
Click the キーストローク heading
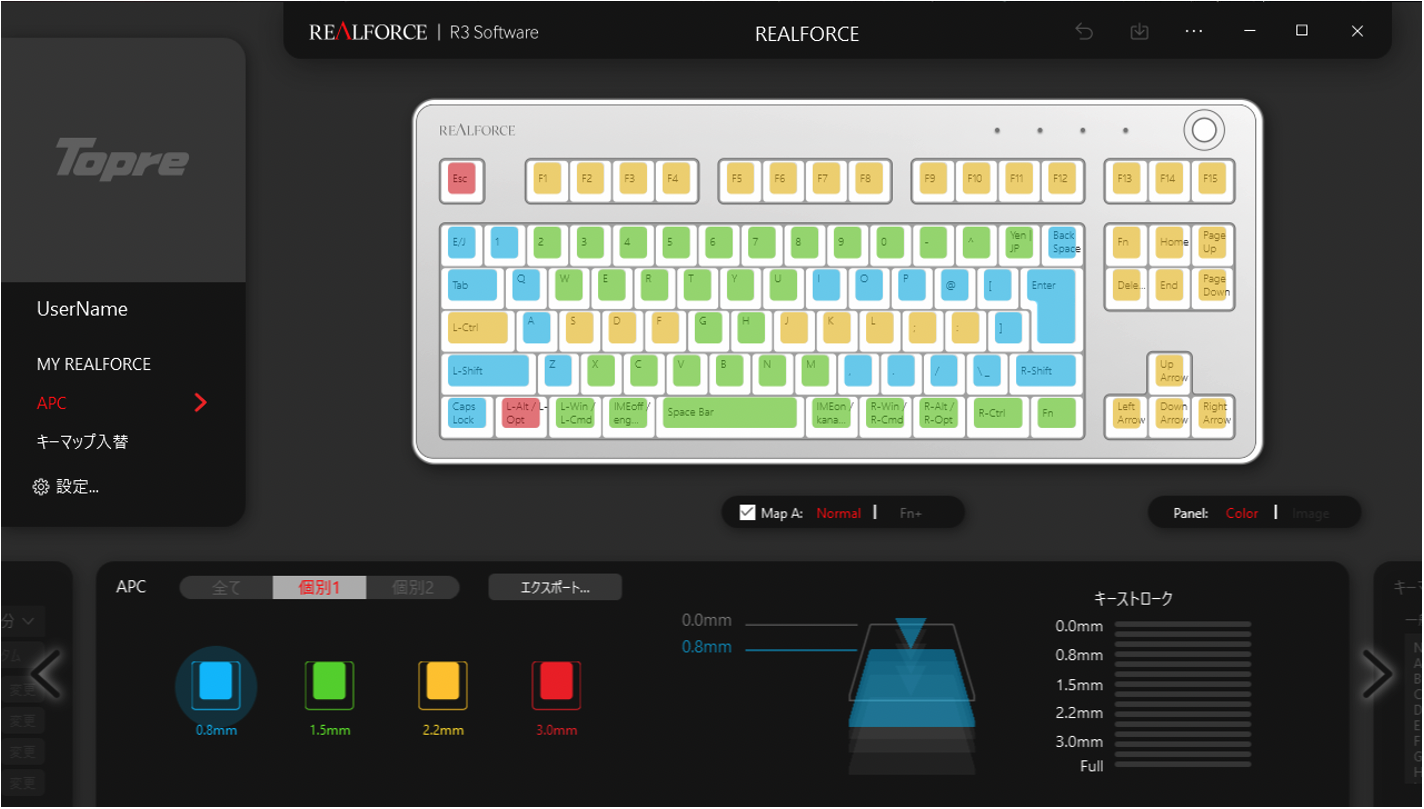(1133, 599)
